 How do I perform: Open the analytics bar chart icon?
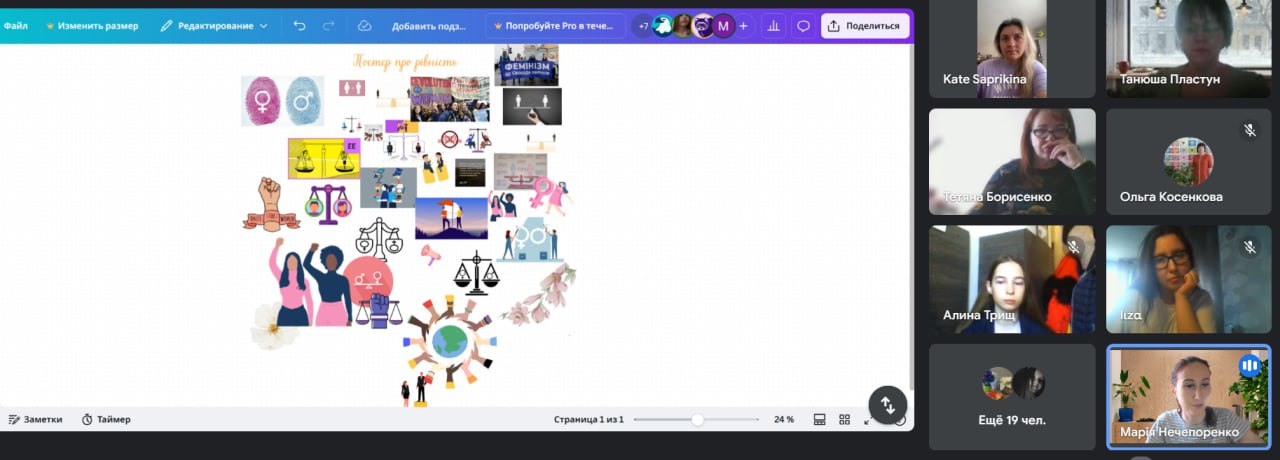point(772,26)
